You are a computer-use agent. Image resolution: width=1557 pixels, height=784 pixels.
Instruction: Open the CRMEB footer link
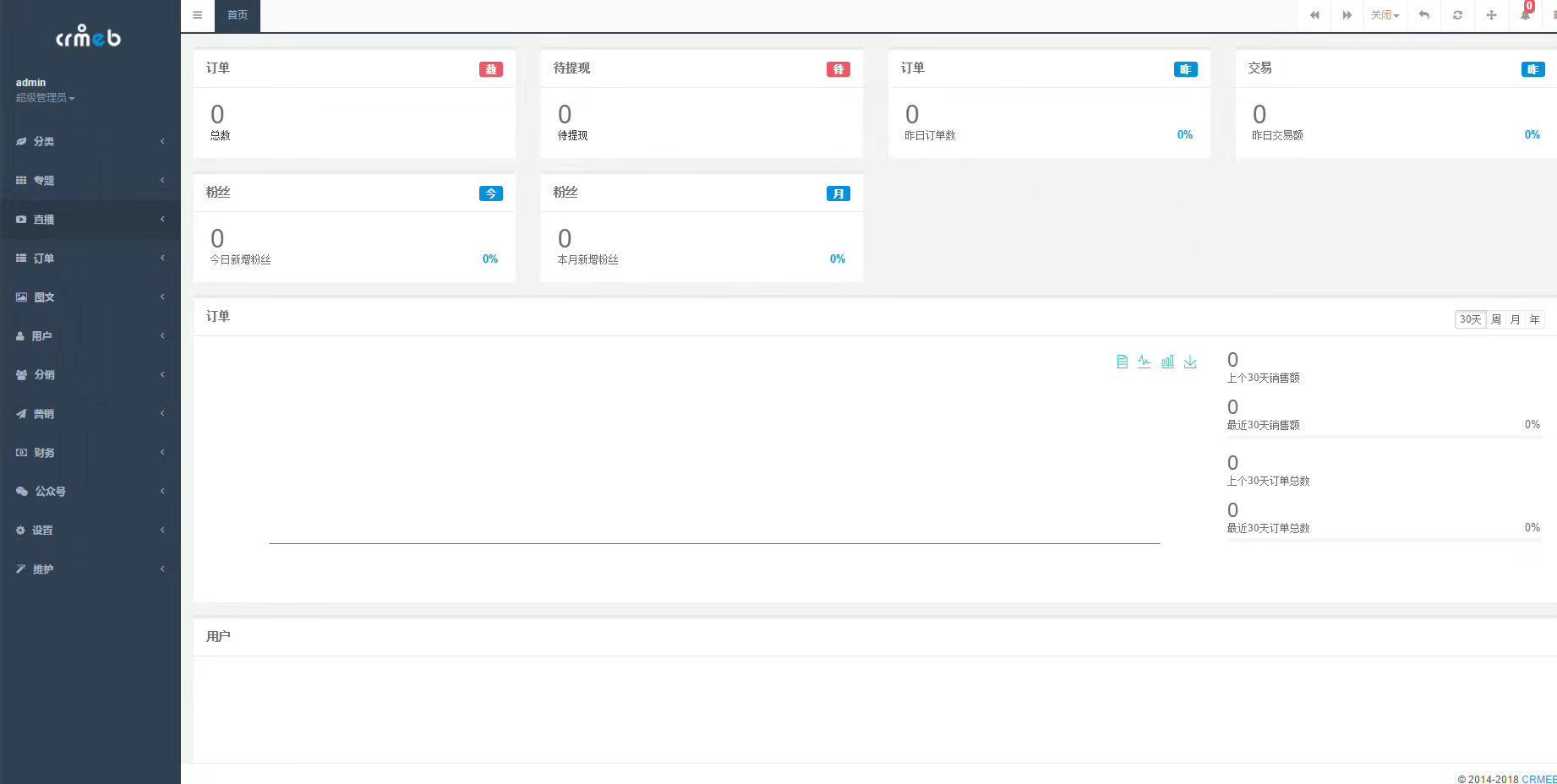pos(1538,779)
